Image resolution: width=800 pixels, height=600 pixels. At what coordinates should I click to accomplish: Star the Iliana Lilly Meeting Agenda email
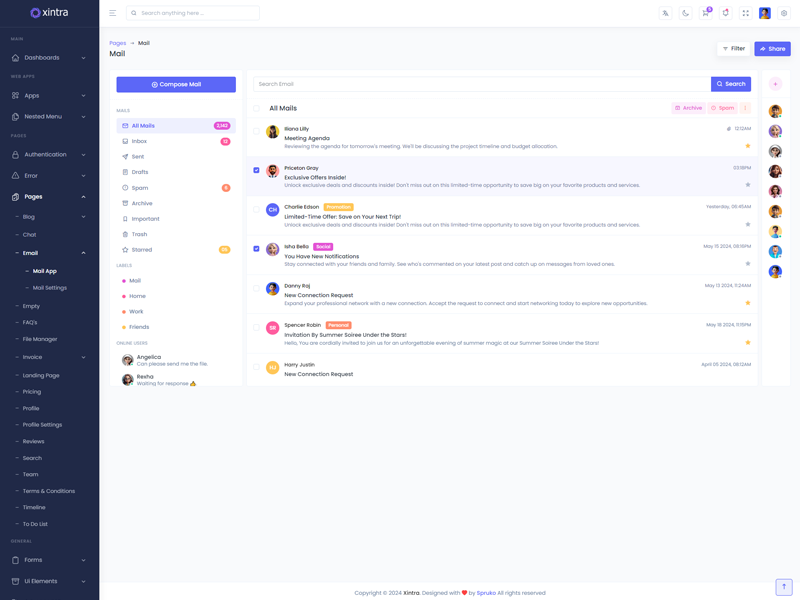747,146
